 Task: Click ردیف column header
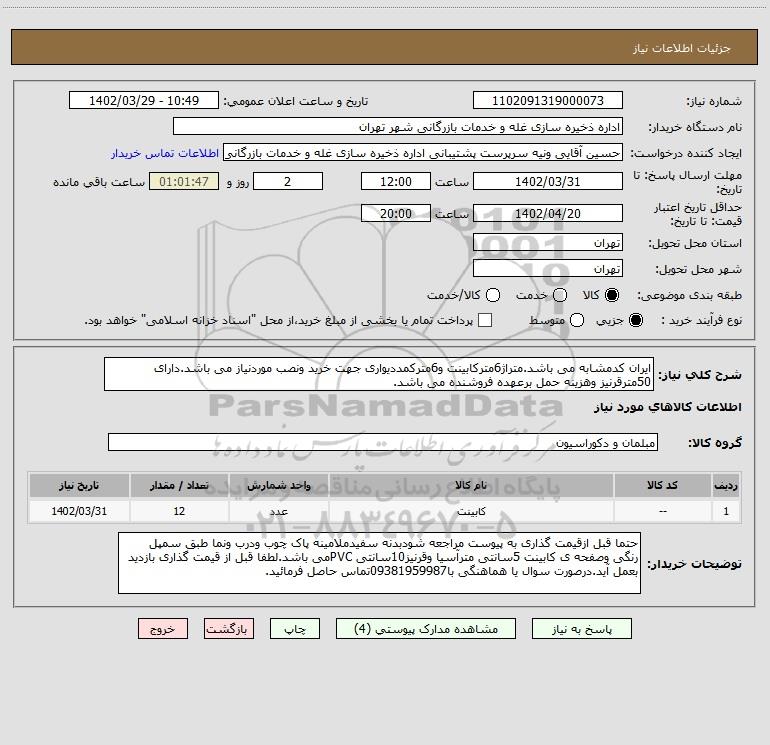(x=726, y=485)
